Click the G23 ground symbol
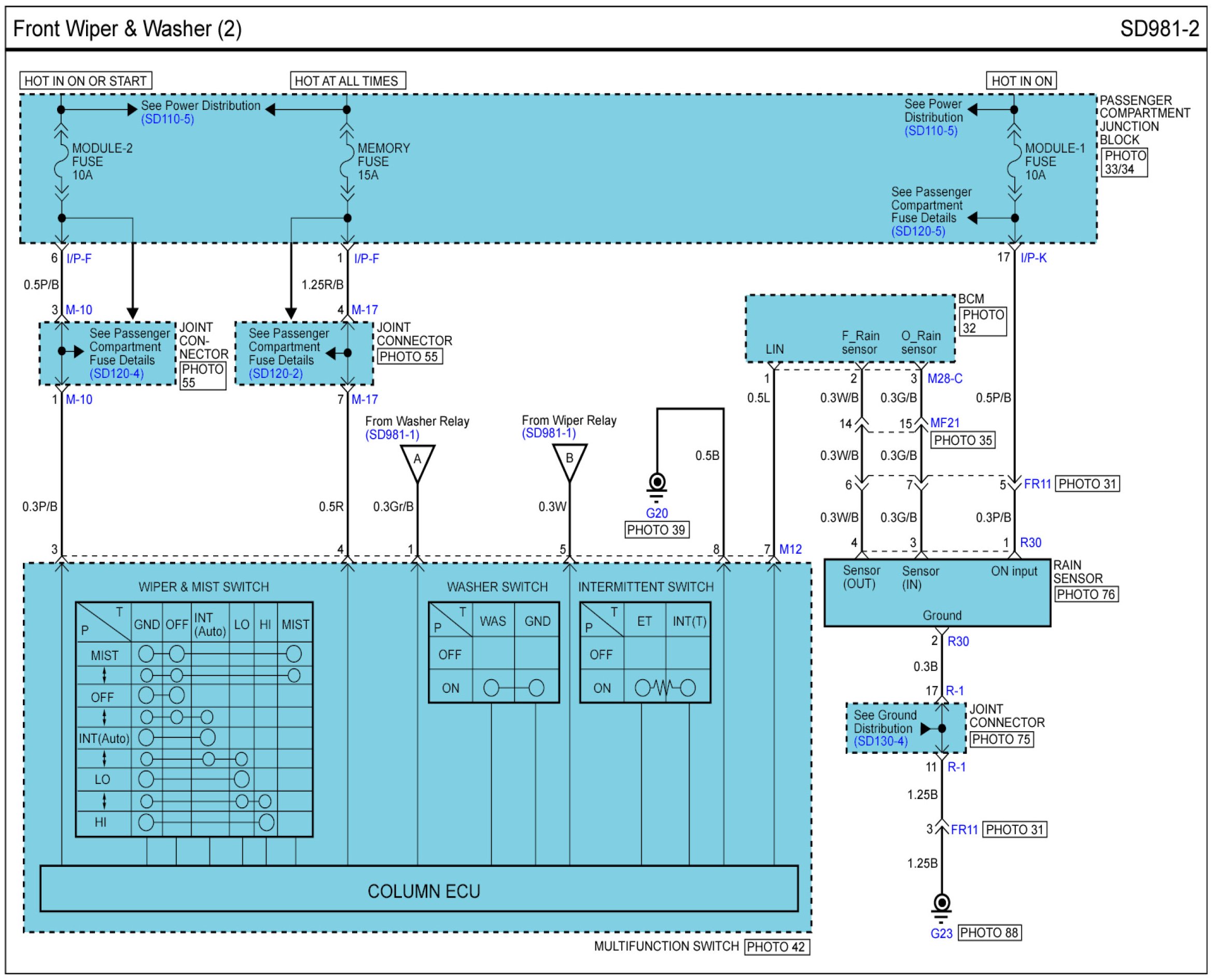 pyautogui.click(x=941, y=904)
